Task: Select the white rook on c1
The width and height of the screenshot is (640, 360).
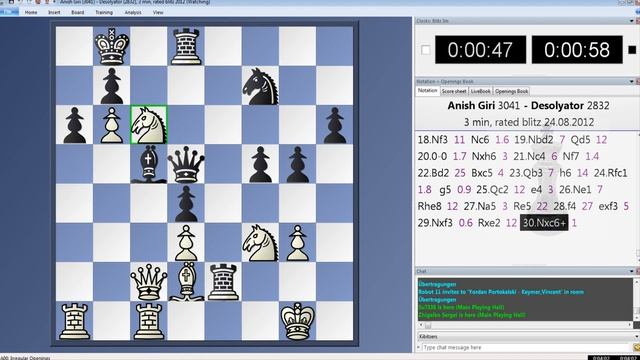Action: click(149, 321)
